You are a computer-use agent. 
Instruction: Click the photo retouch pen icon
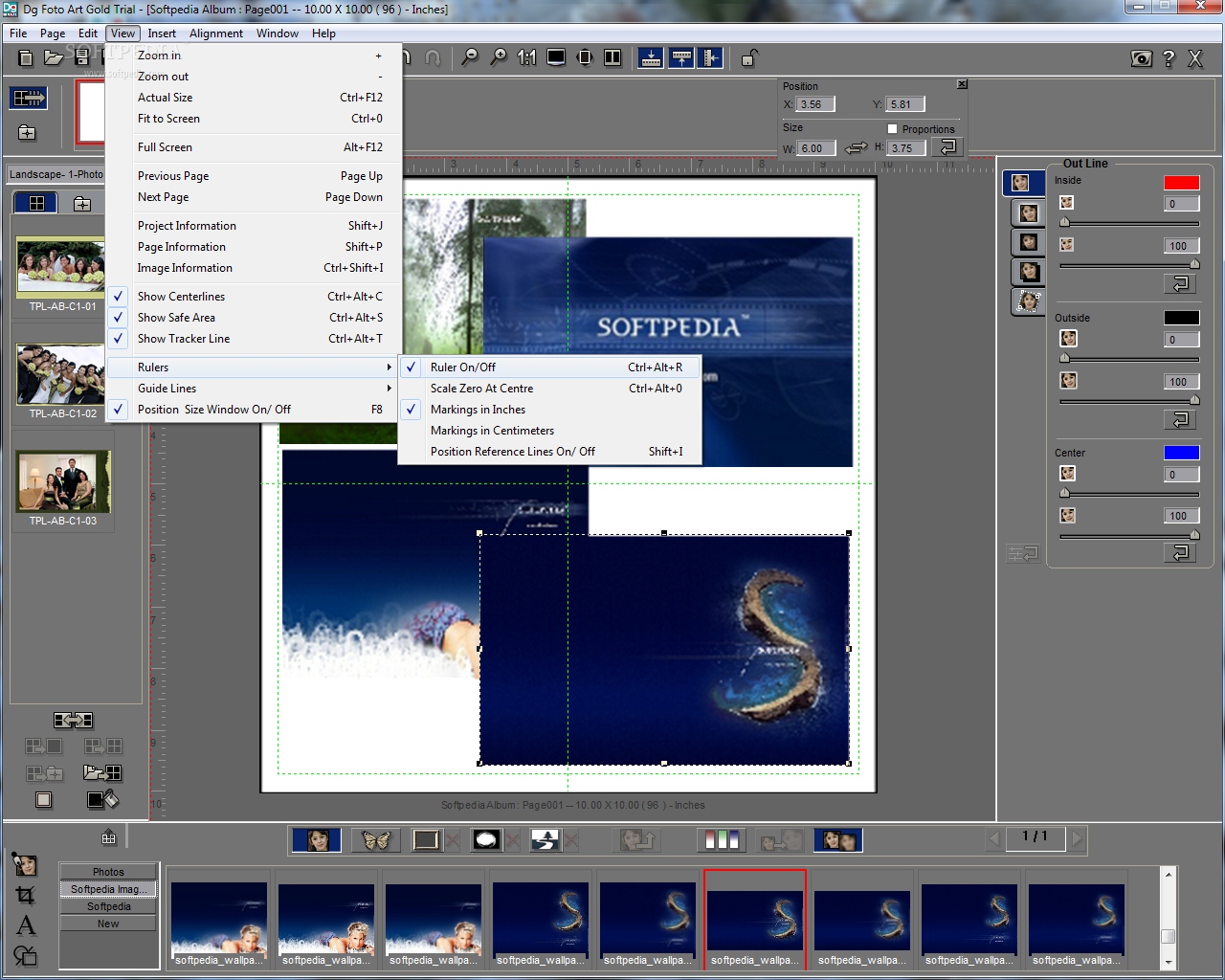tap(25, 864)
